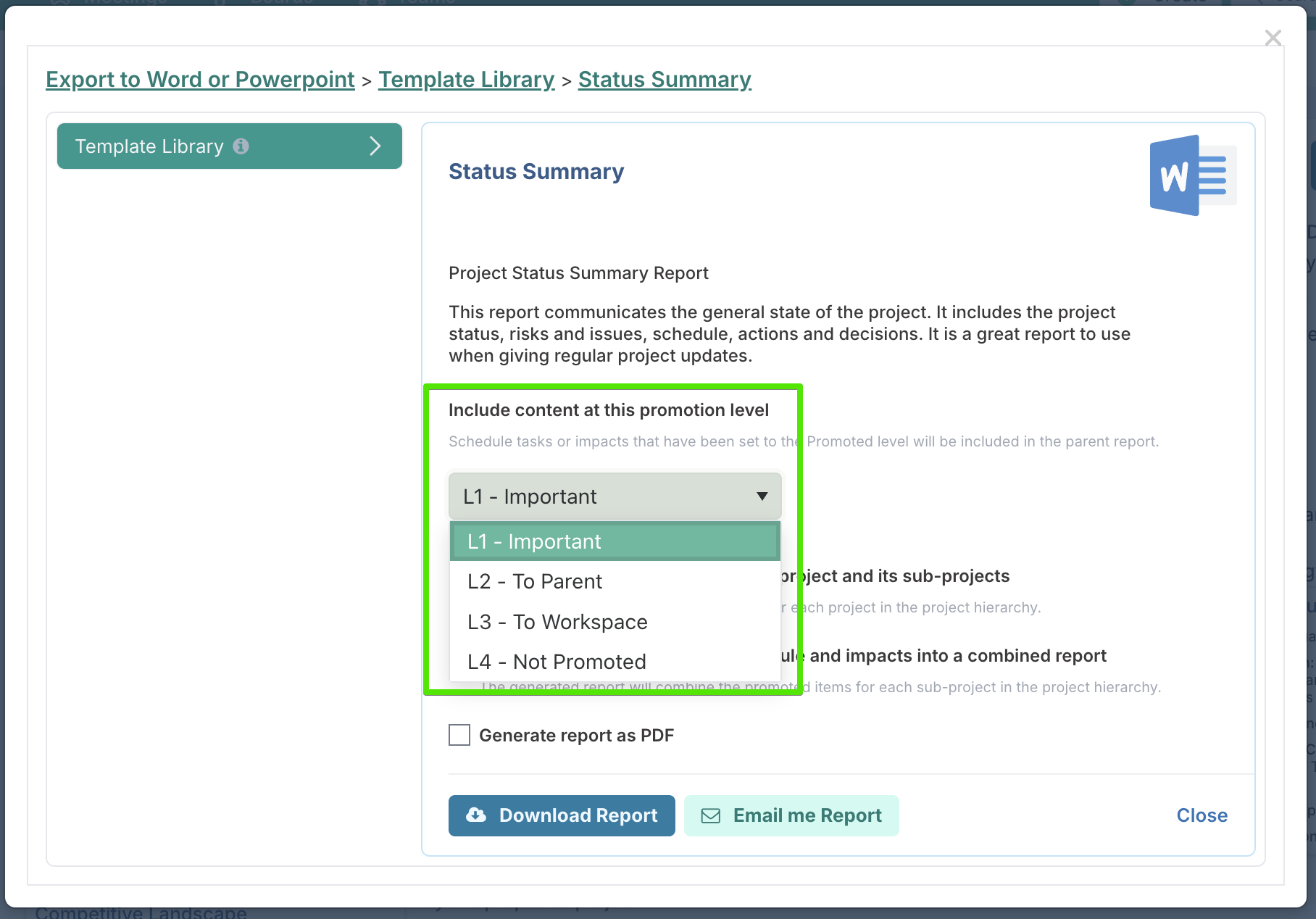
Task: Enable Generate report as PDF checkbox
Action: click(459, 735)
